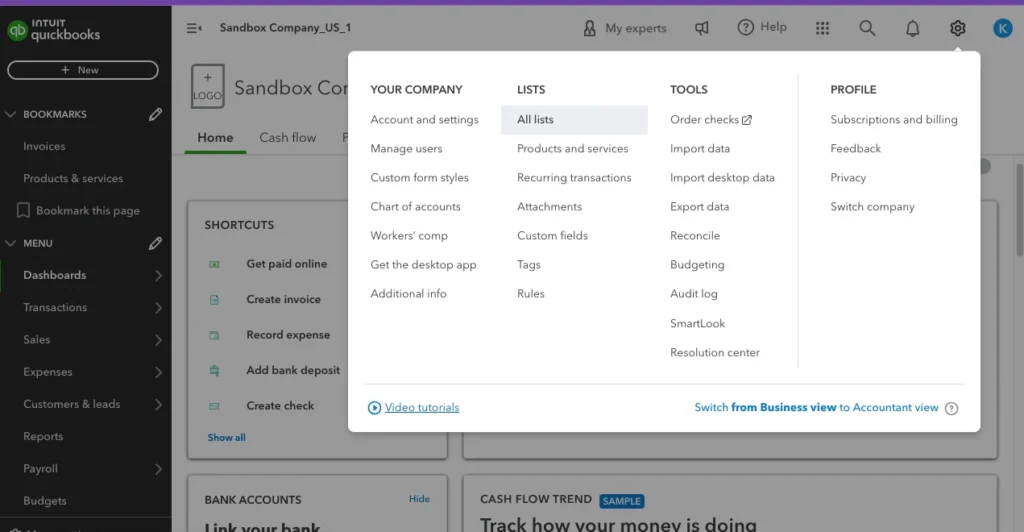Expand the Transactions submenu arrow

pyautogui.click(x=158, y=307)
